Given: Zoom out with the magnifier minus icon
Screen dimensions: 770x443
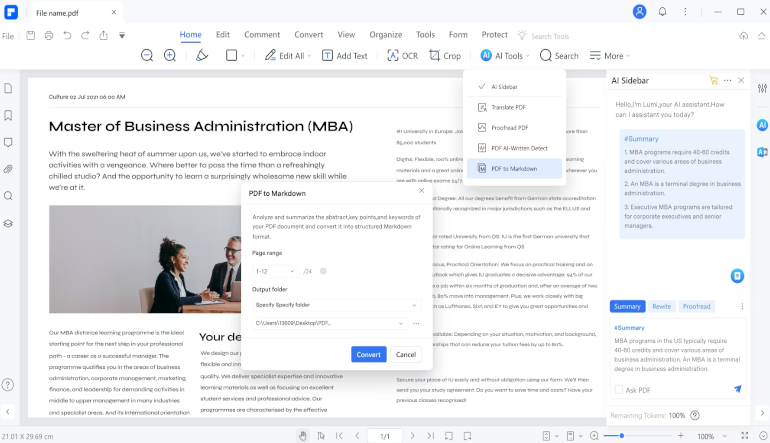Looking at the screenshot, I should click(x=147, y=55).
